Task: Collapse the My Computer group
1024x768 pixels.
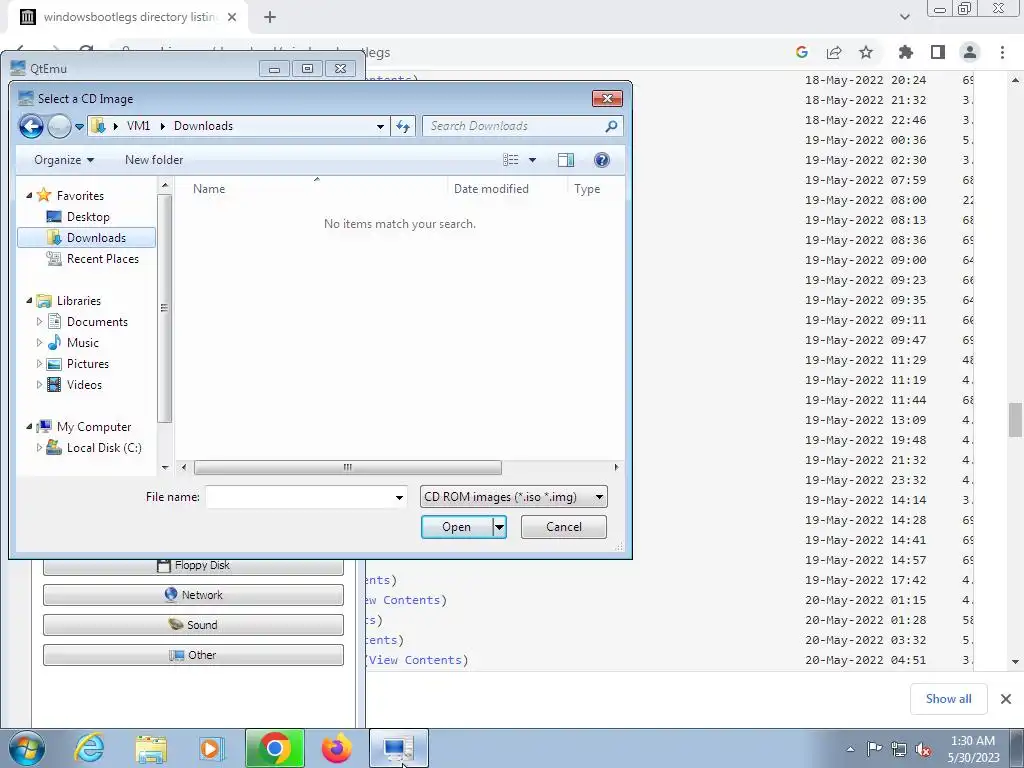Action: (29, 426)
